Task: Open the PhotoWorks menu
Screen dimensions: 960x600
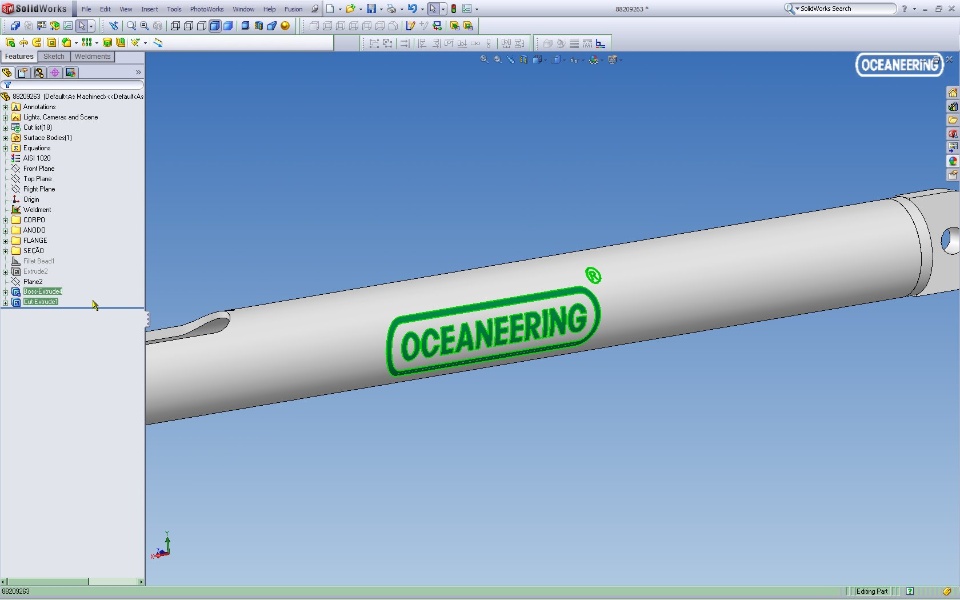Action: tap(207, 9)
